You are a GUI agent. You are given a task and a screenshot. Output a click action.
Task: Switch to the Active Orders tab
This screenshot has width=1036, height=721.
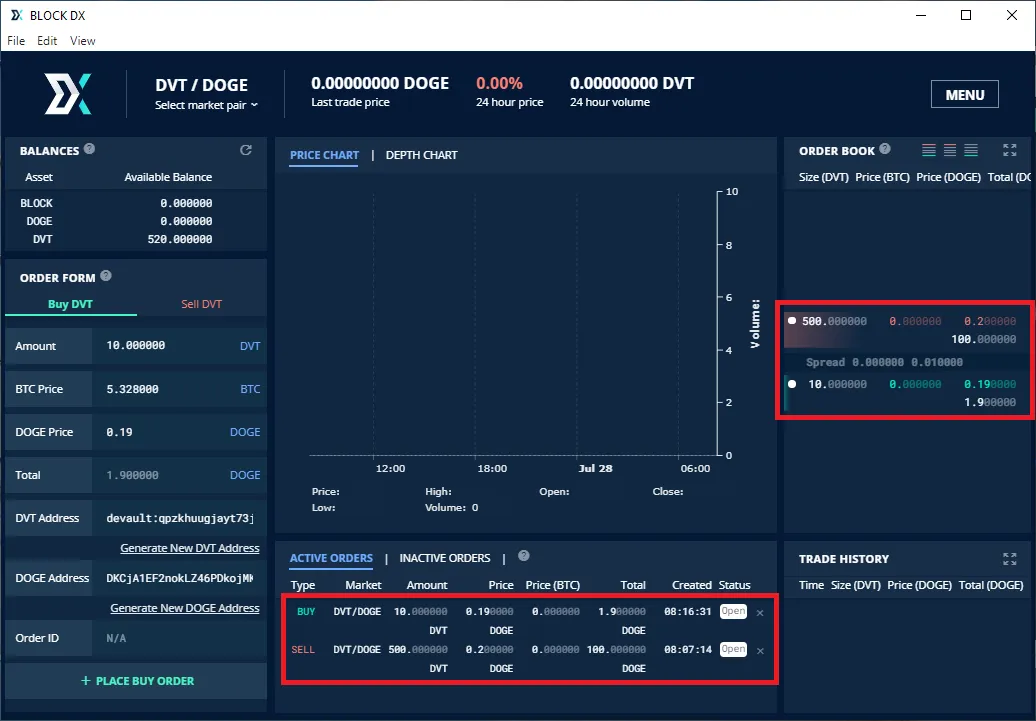[x=331, y=558]
